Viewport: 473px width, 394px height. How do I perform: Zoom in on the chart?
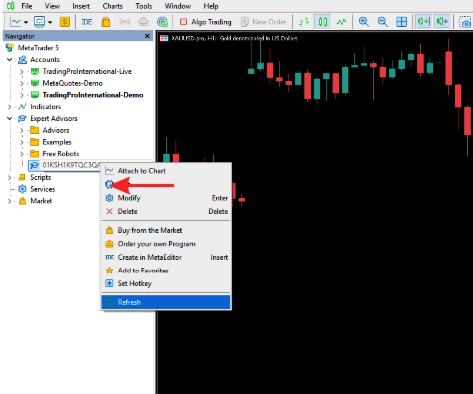[364, 22]
